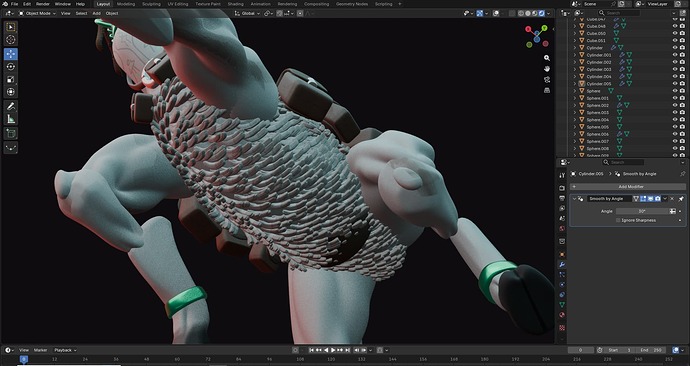Open the Physics properties tab
The width and height of the screenshot is (690, 366).
(x=562, y=285)
